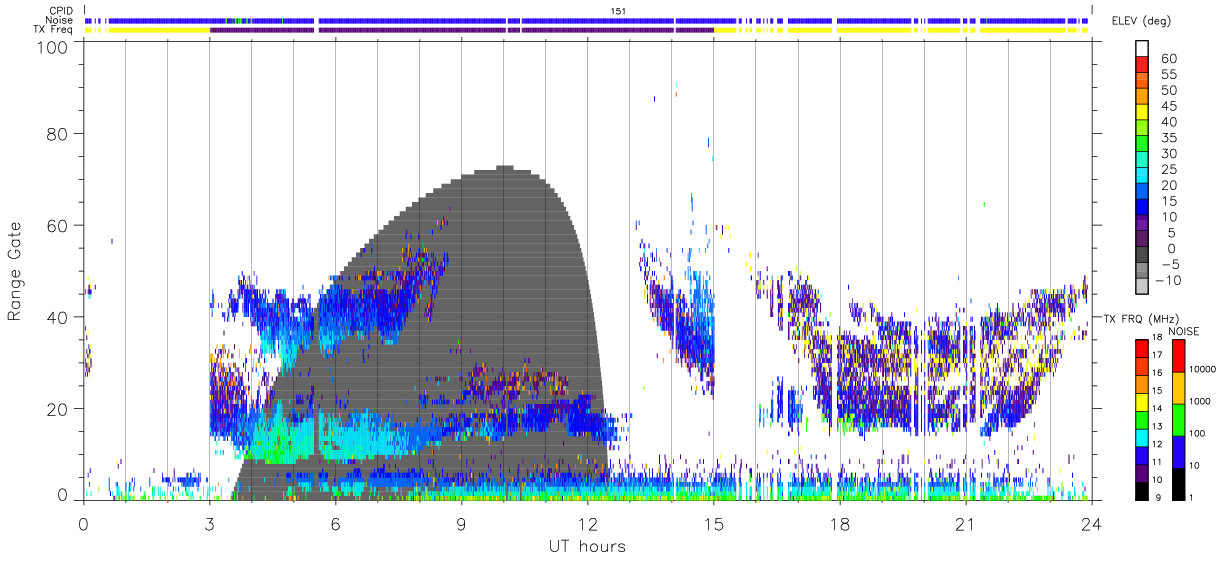Select the 'CPID' label above the plot
Viewport: 1228px width, 567px height.
tap(61, 11)
